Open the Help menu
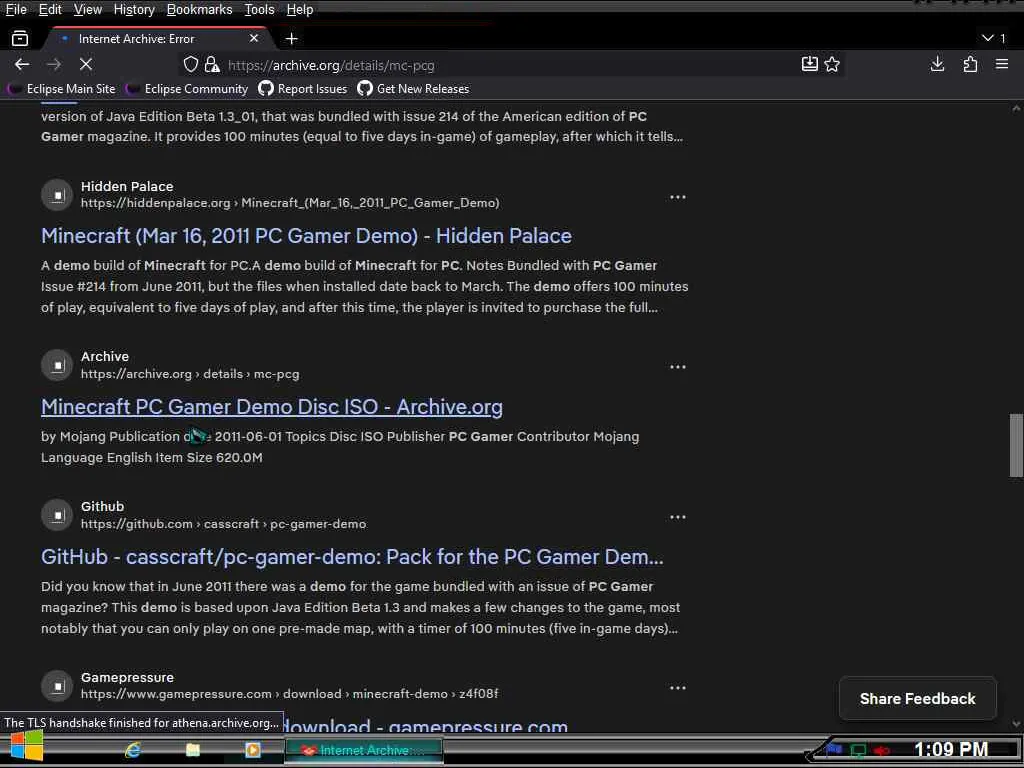The image size is (1024, 768). 300,10
